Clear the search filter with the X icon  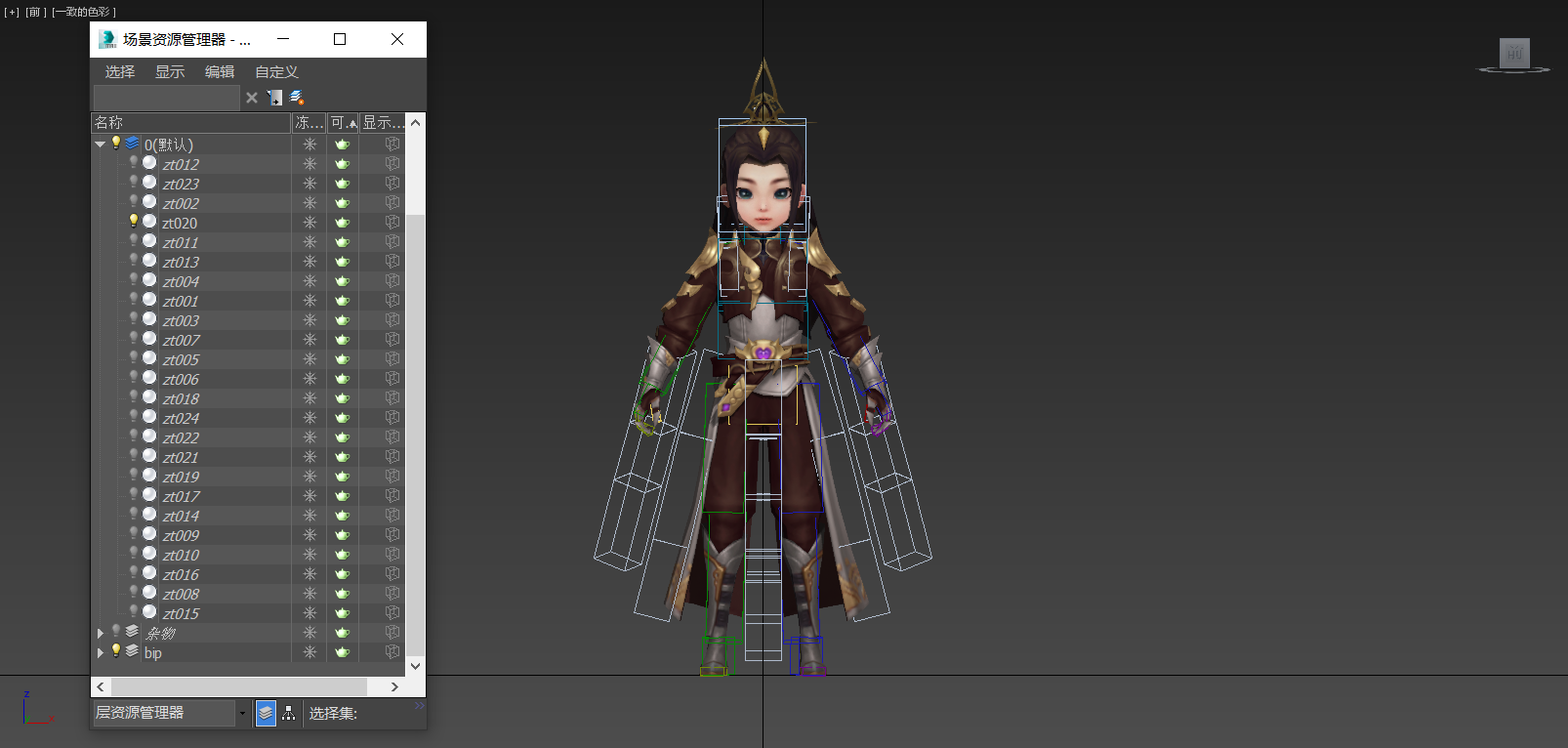(252, 98)
